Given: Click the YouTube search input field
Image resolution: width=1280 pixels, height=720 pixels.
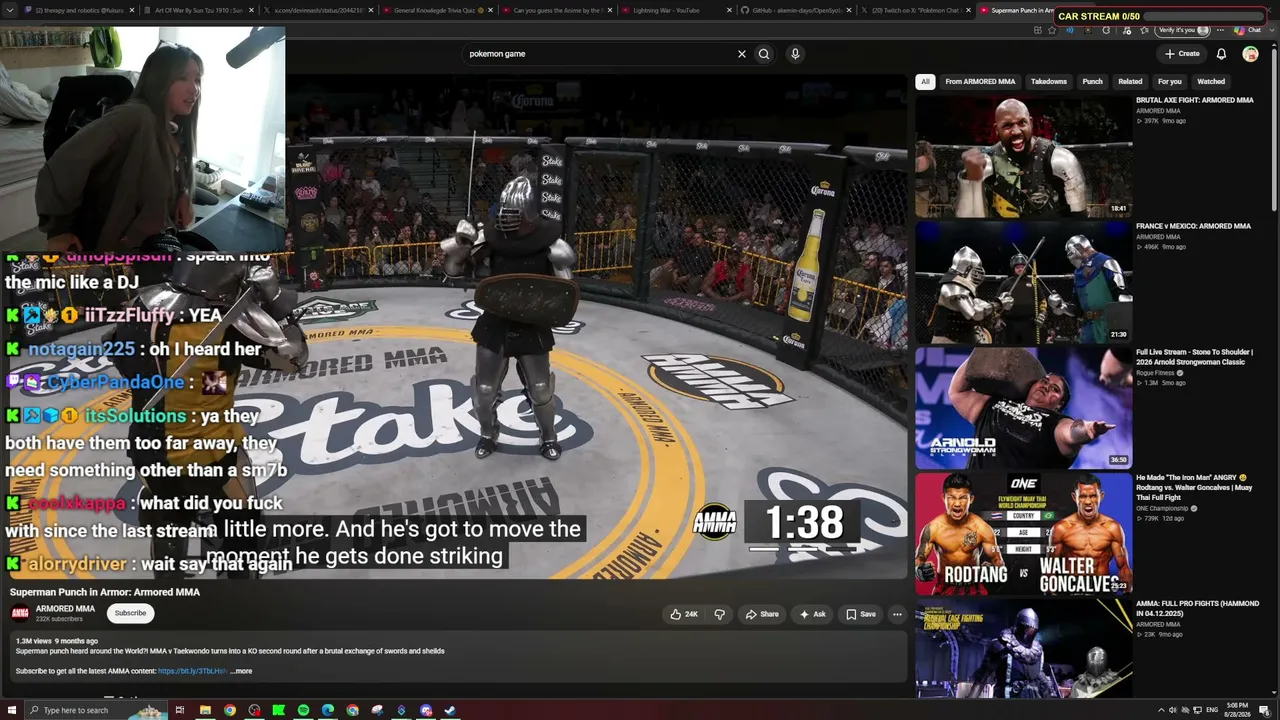Looking at the screenshot, I should 600,54.
